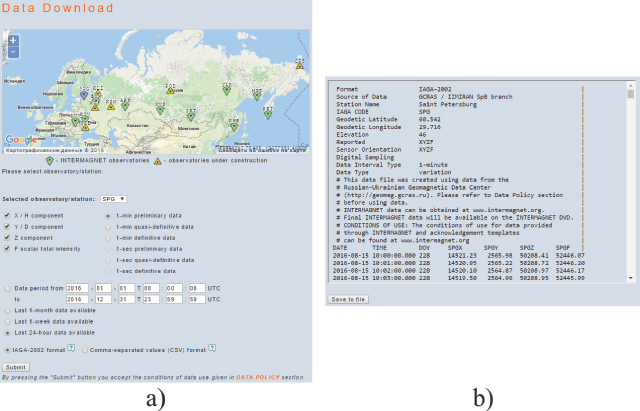The image size is (640, 411).
Task: Open help icon beside CSV format
Action: click(x=213, y=350)
